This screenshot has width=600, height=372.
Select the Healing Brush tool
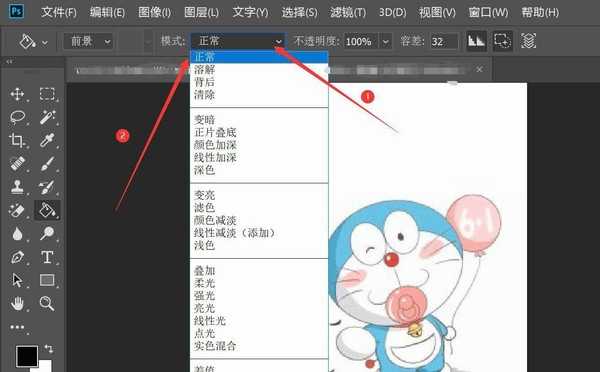pyautogui.click(x=17, y=164)
